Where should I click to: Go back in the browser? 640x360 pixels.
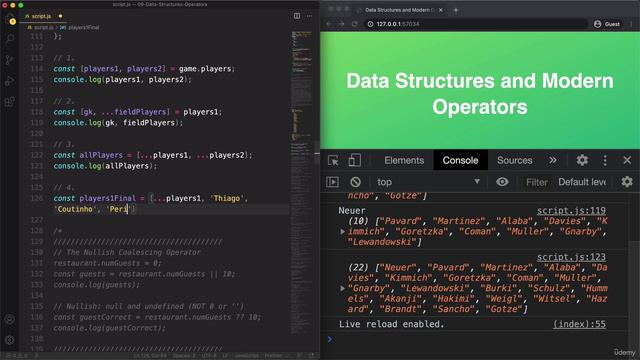click(329, 24)
